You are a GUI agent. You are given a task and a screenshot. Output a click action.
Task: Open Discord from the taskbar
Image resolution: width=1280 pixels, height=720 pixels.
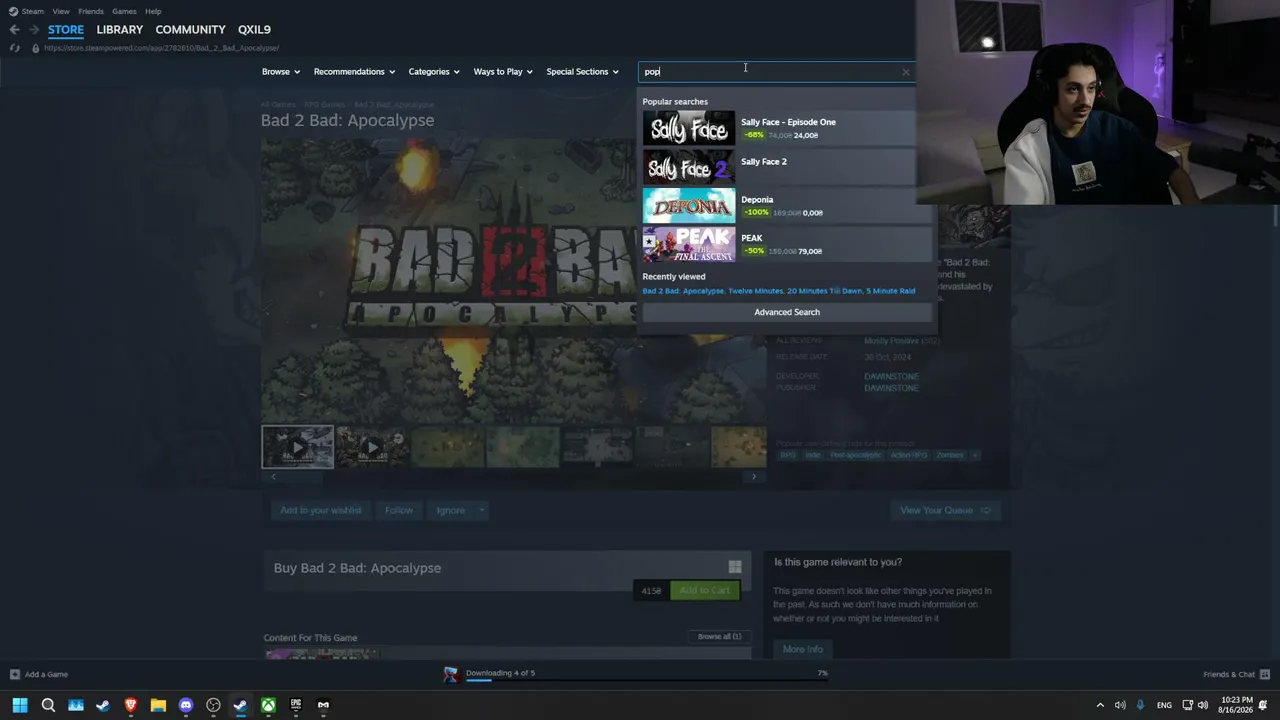(x=186, y=705)
